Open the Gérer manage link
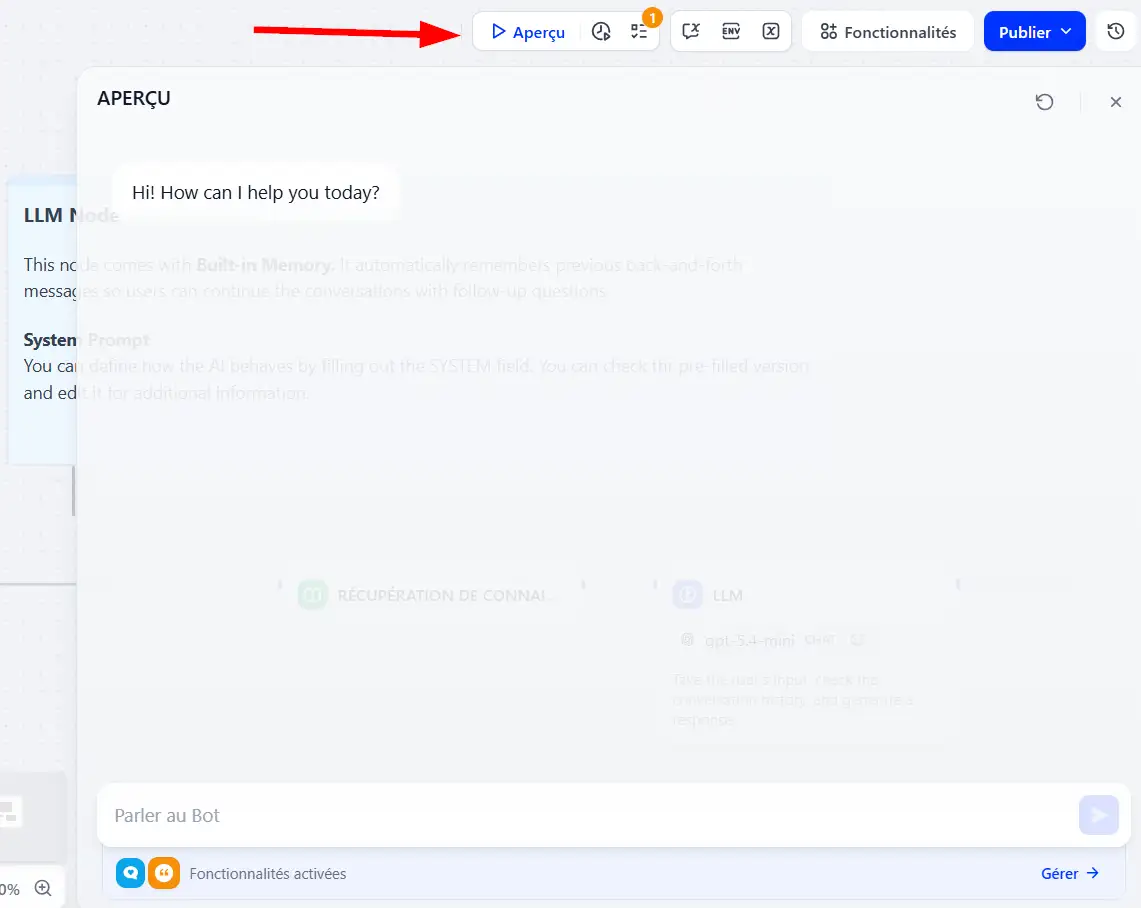 1070,873
